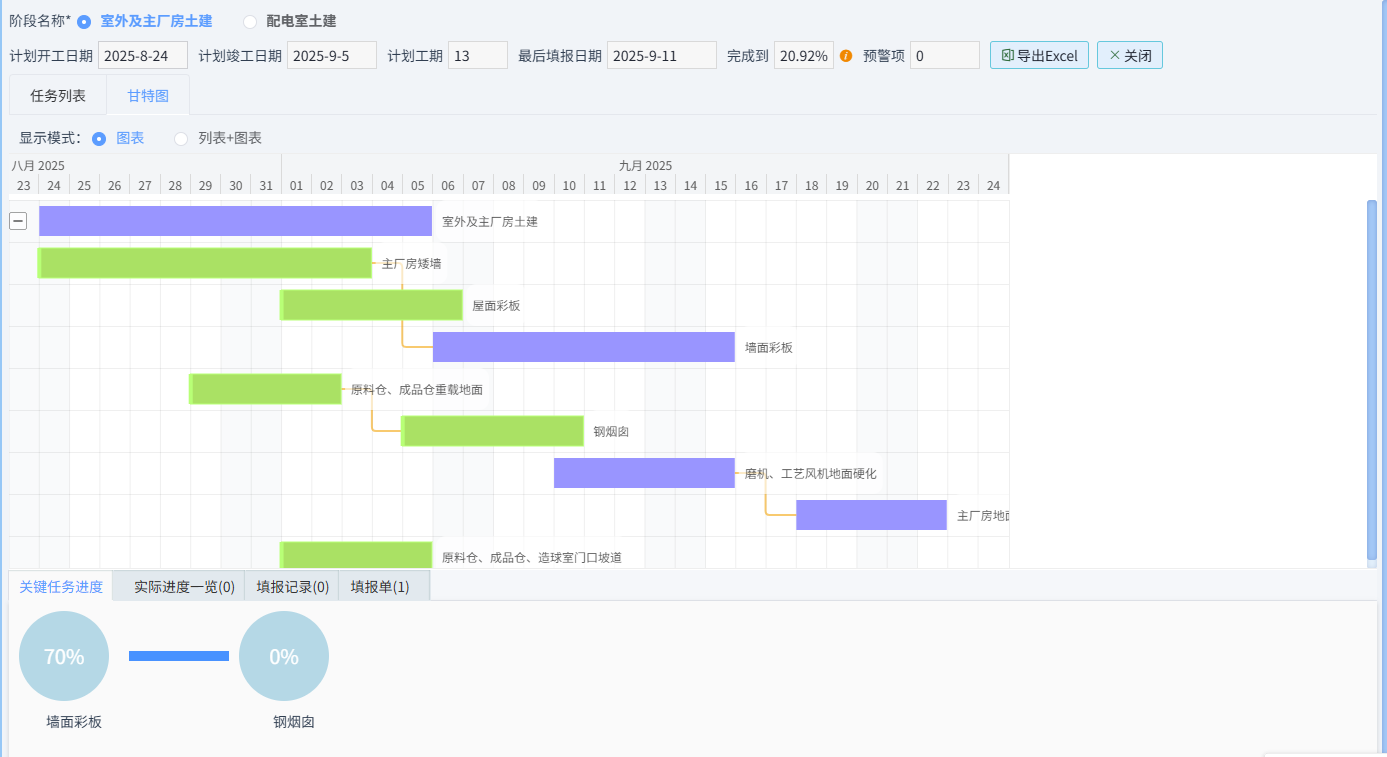Select the green 钢烟囱 Gantt bar

point(493,431)
